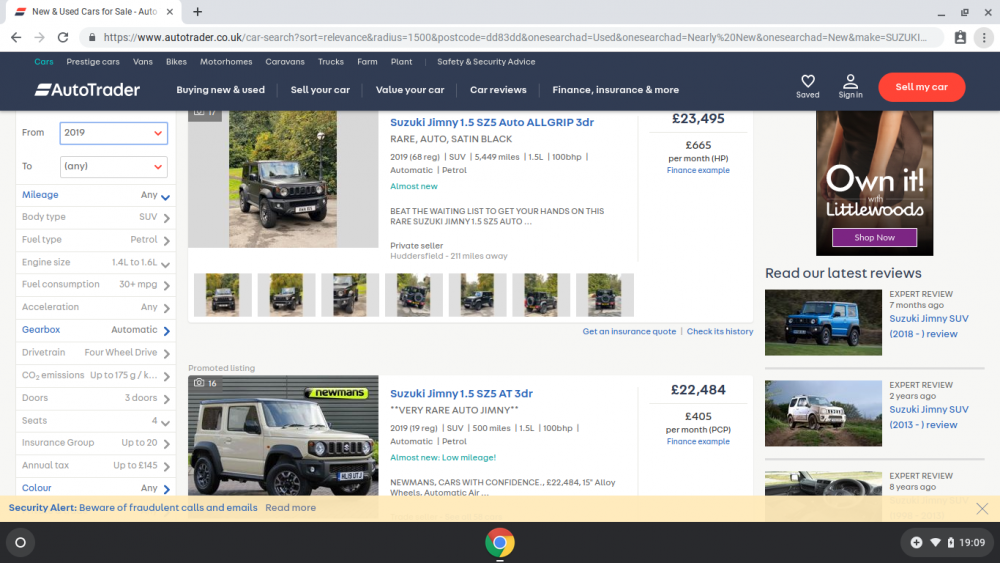Open the Sell your car menu
This screenshot has height=563, width=1000.
pyautogui.click(x=320, y=90)
